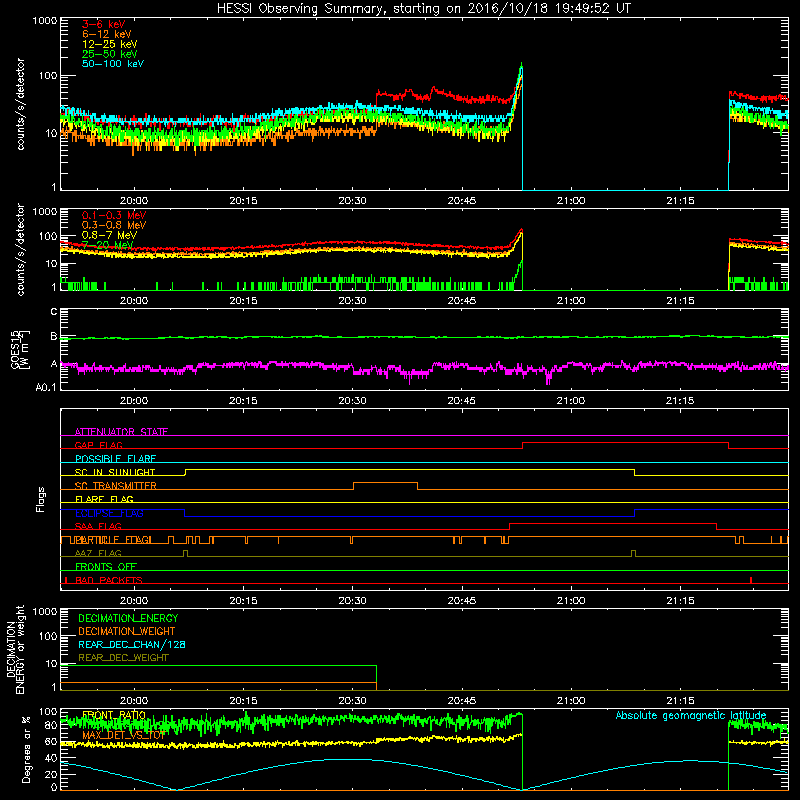Select the '12-25 keV' legend label

[109, 44]
